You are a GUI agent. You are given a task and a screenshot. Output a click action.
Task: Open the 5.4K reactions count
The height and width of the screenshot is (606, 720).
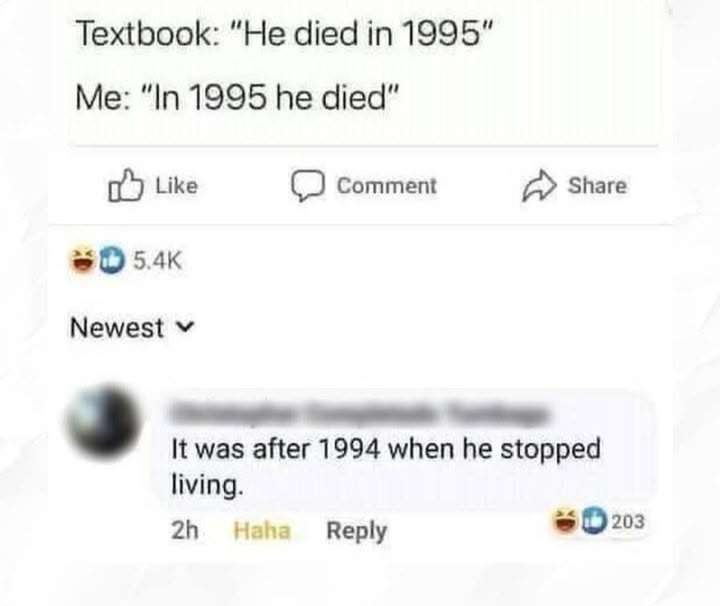click(x=158, y=261)
